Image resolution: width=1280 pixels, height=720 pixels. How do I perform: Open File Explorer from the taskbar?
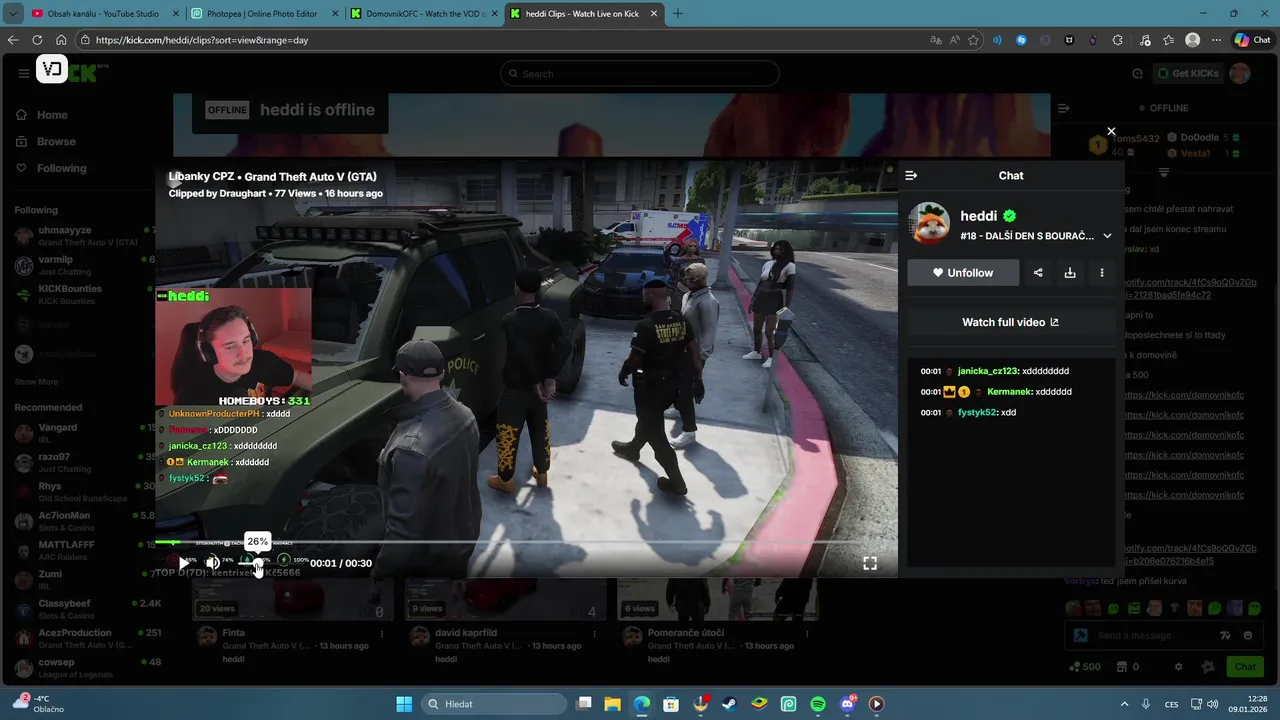click(x=612, y=704)
